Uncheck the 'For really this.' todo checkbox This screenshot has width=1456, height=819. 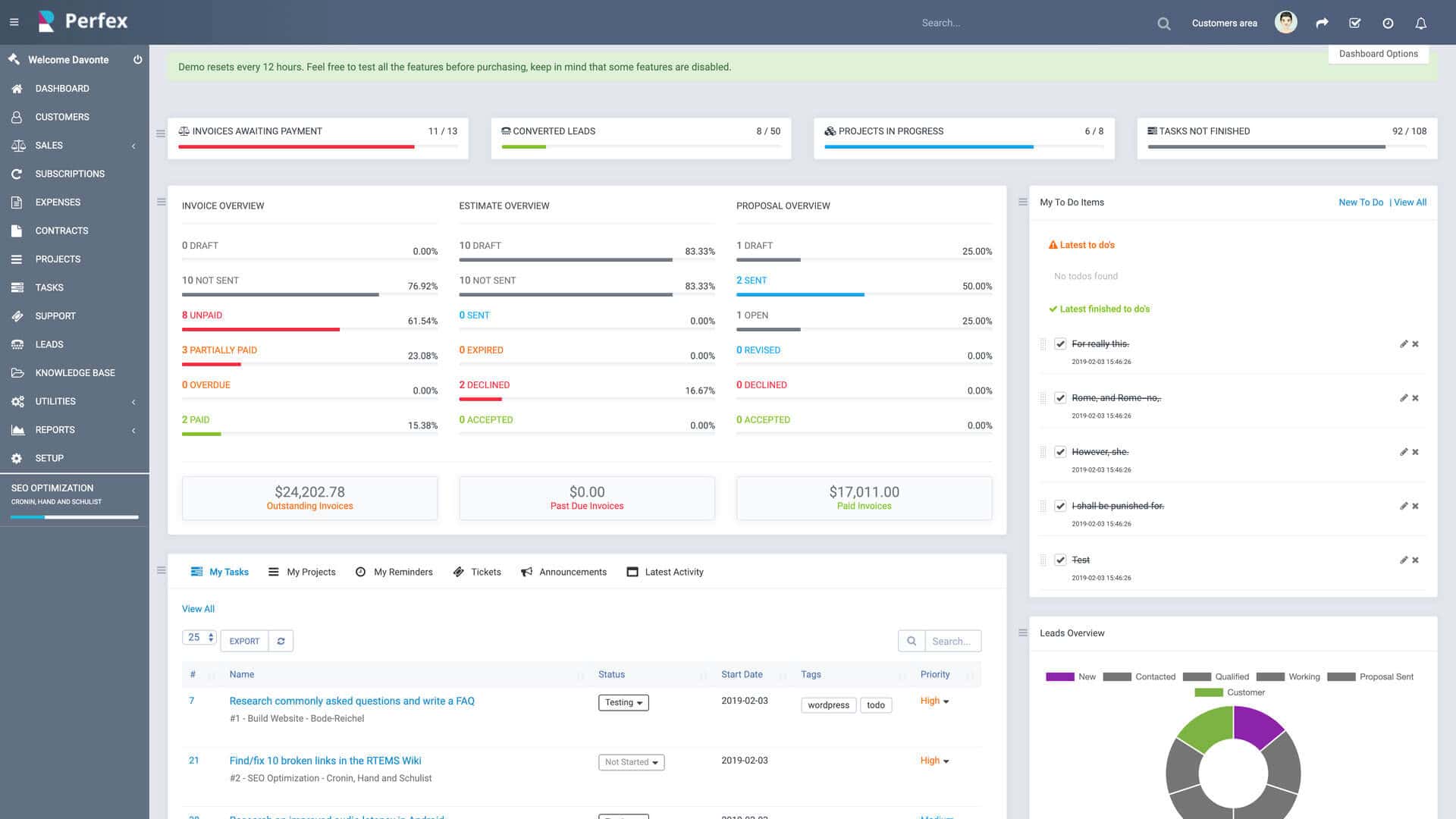click(x=1060, y=344)
